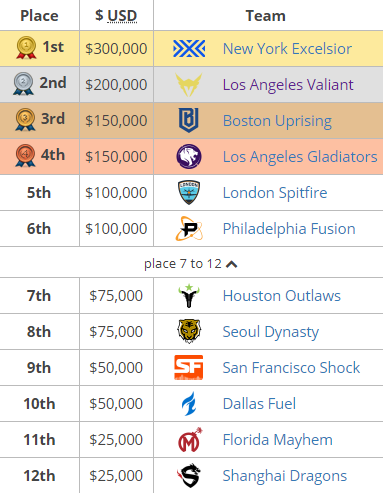
Task: Select the San Francisco Shock SF logo
Action: 189,368
